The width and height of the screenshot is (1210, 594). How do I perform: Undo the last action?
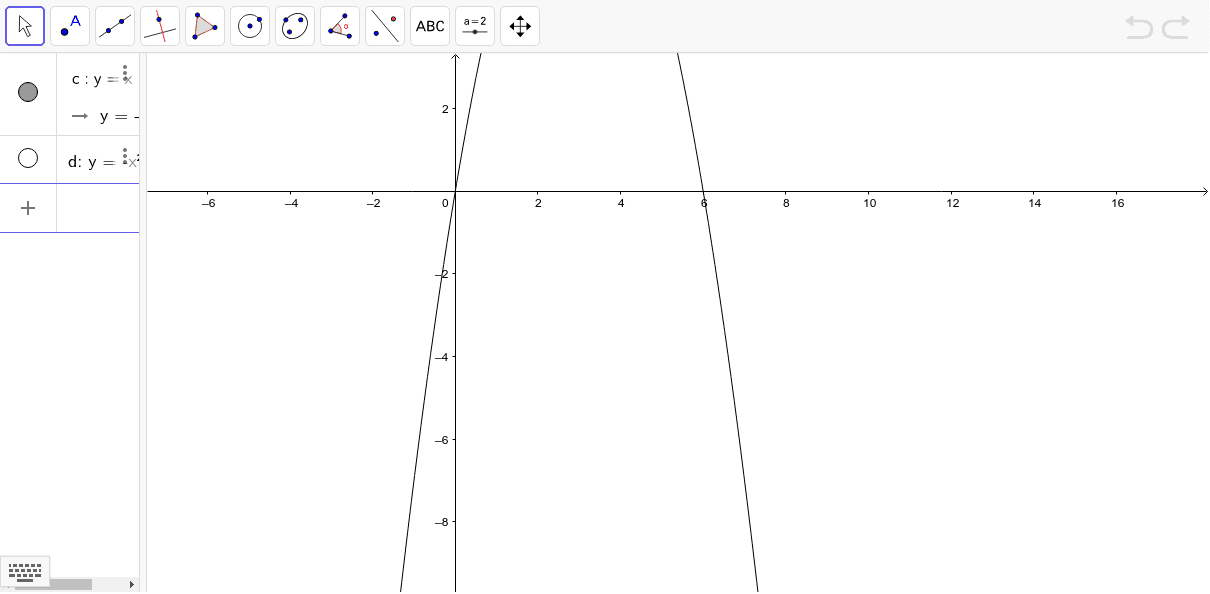pyautogui.click(x=1139, y=27)
